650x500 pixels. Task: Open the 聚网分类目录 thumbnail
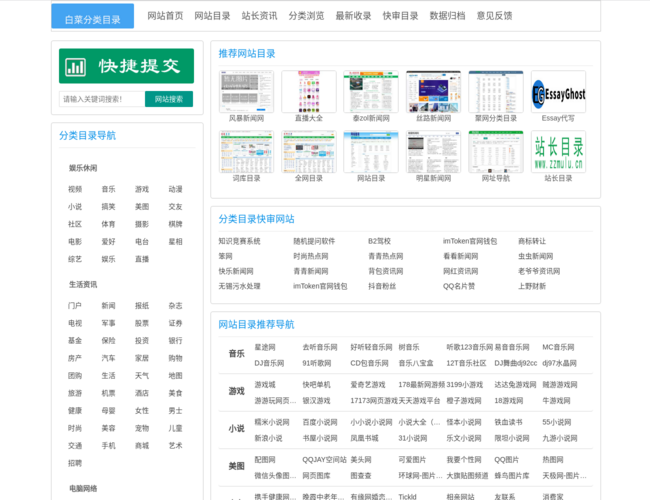[x=496, y=92]
